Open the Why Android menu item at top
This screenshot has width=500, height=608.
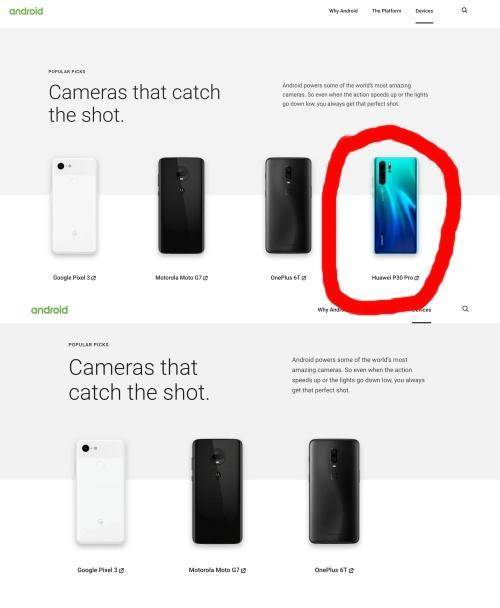[343, 11]
